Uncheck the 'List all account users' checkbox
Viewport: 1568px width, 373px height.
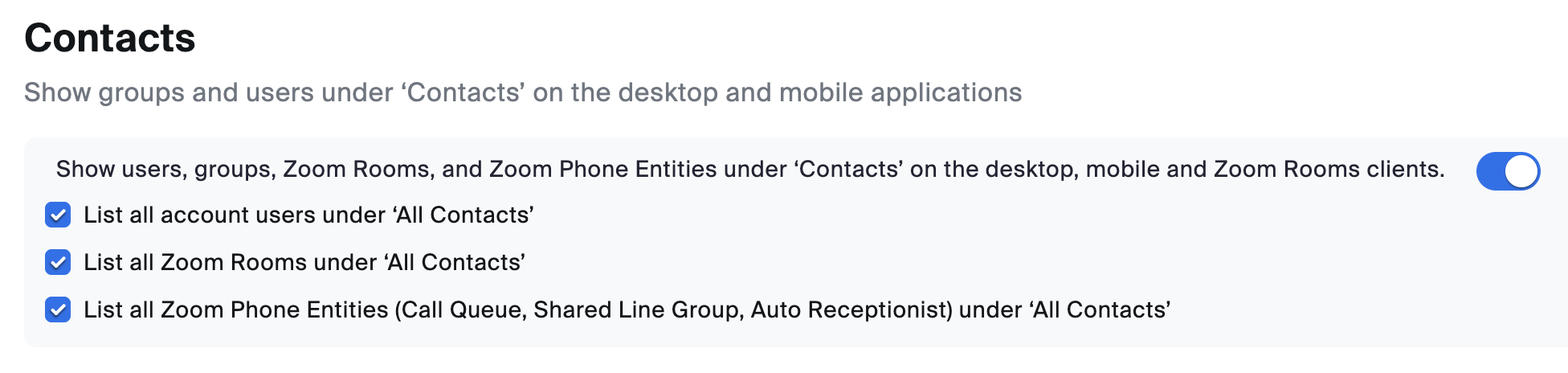tap(58, 215)
